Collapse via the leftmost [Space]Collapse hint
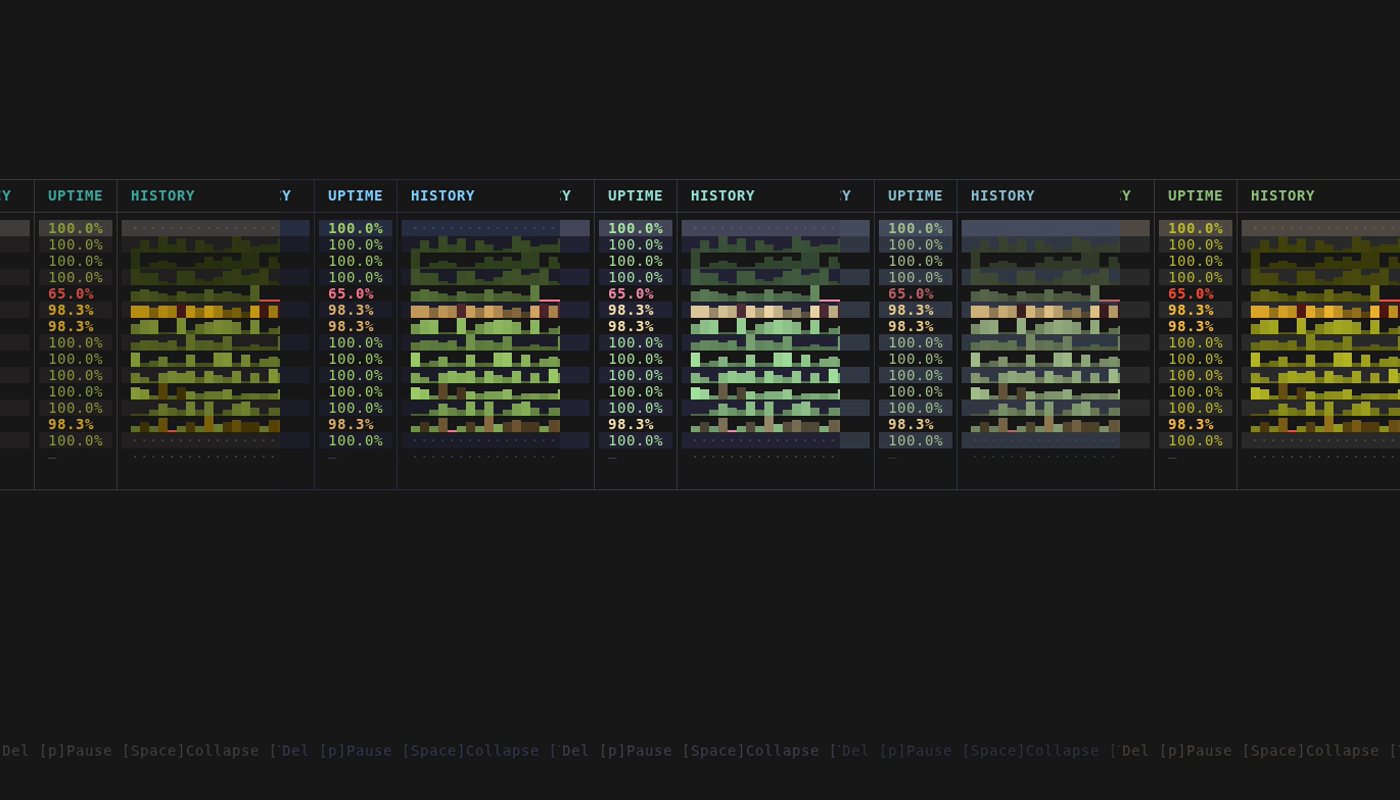The height and width of the screenshot is (800, 1400). pyautogui.click(x=191, y=751)
